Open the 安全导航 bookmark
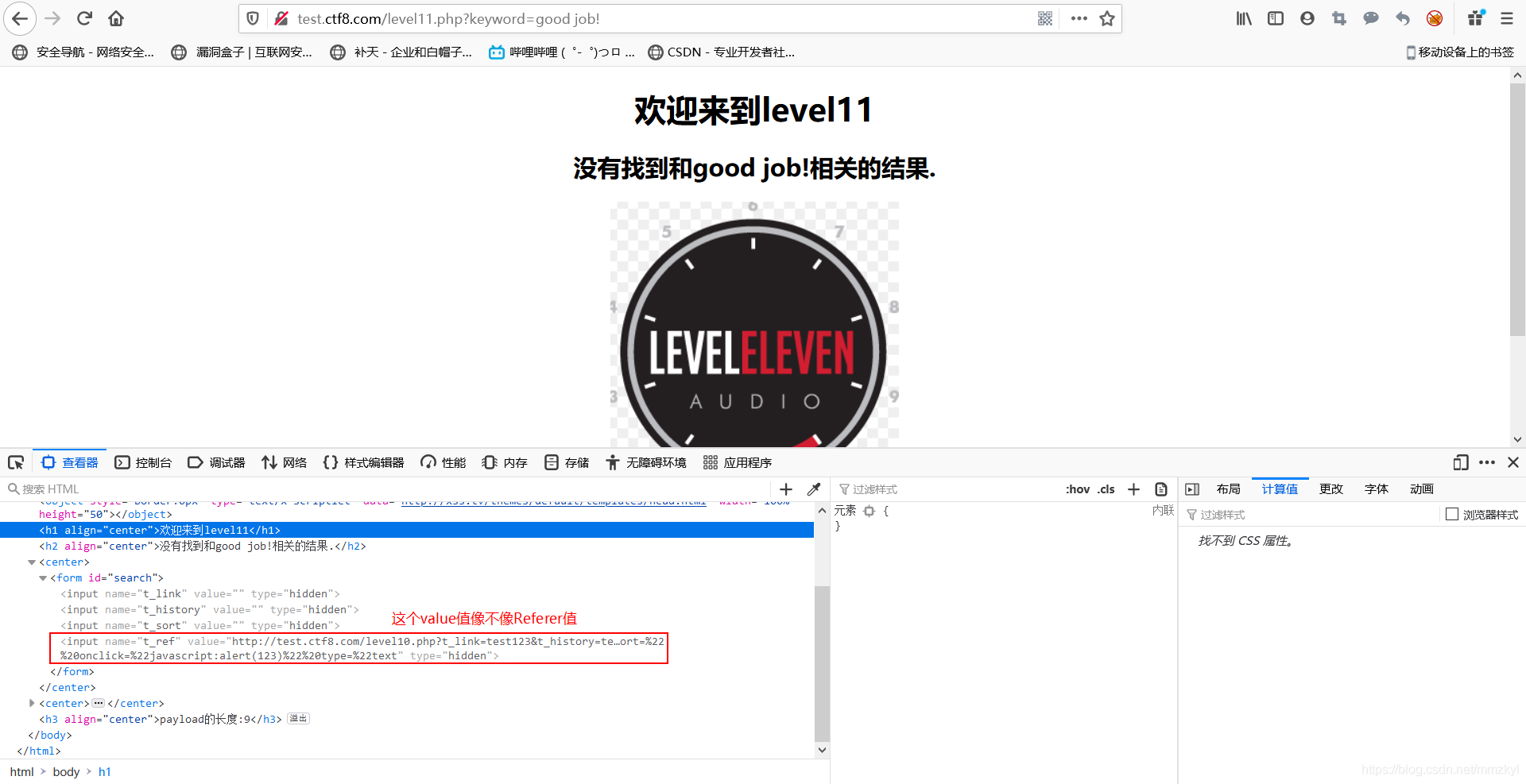 click(x=83, y=52)
